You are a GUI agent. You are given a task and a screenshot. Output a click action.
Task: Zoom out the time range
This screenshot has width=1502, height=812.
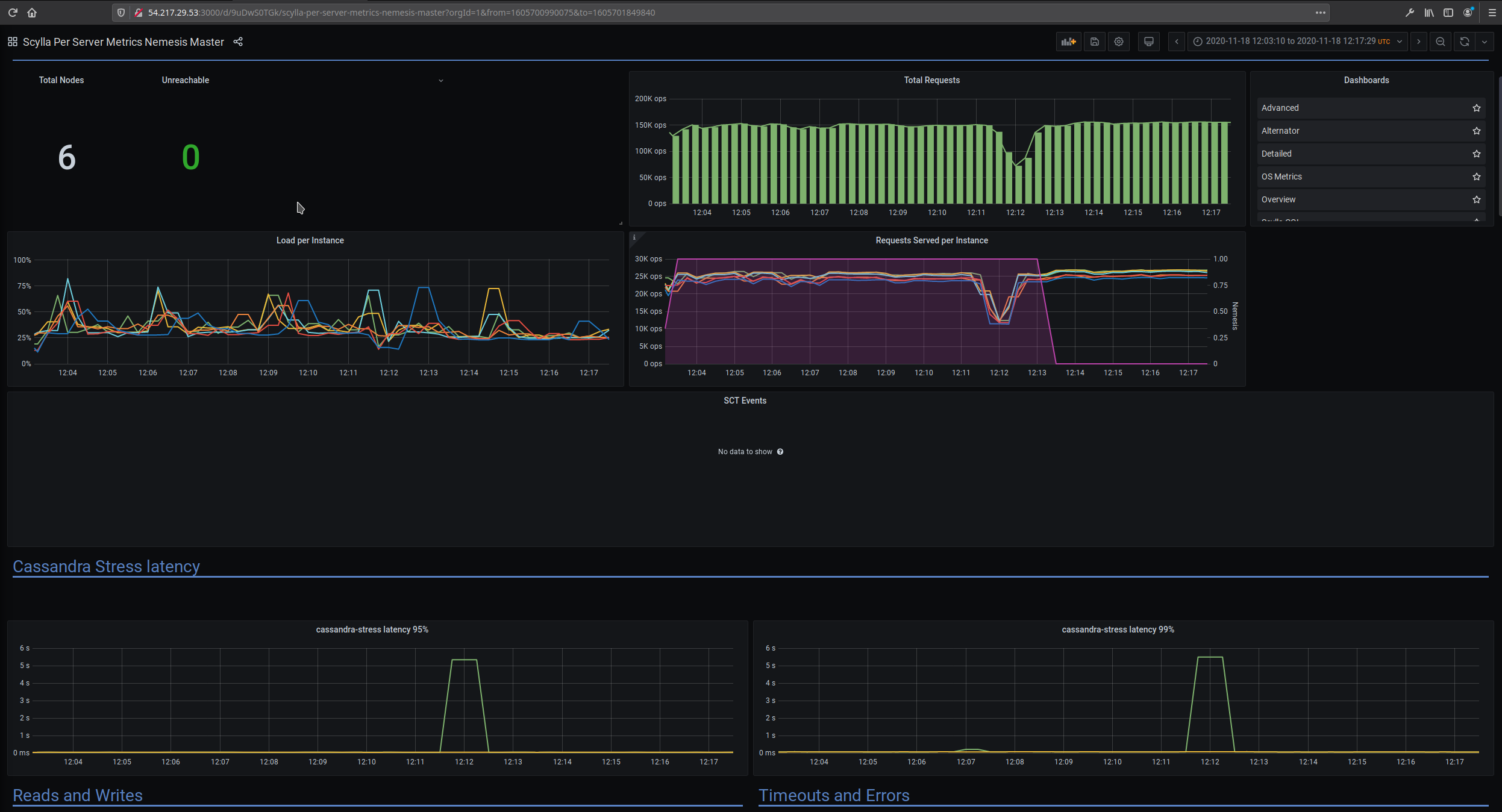pyautogui.click(x=1440, y=42)
